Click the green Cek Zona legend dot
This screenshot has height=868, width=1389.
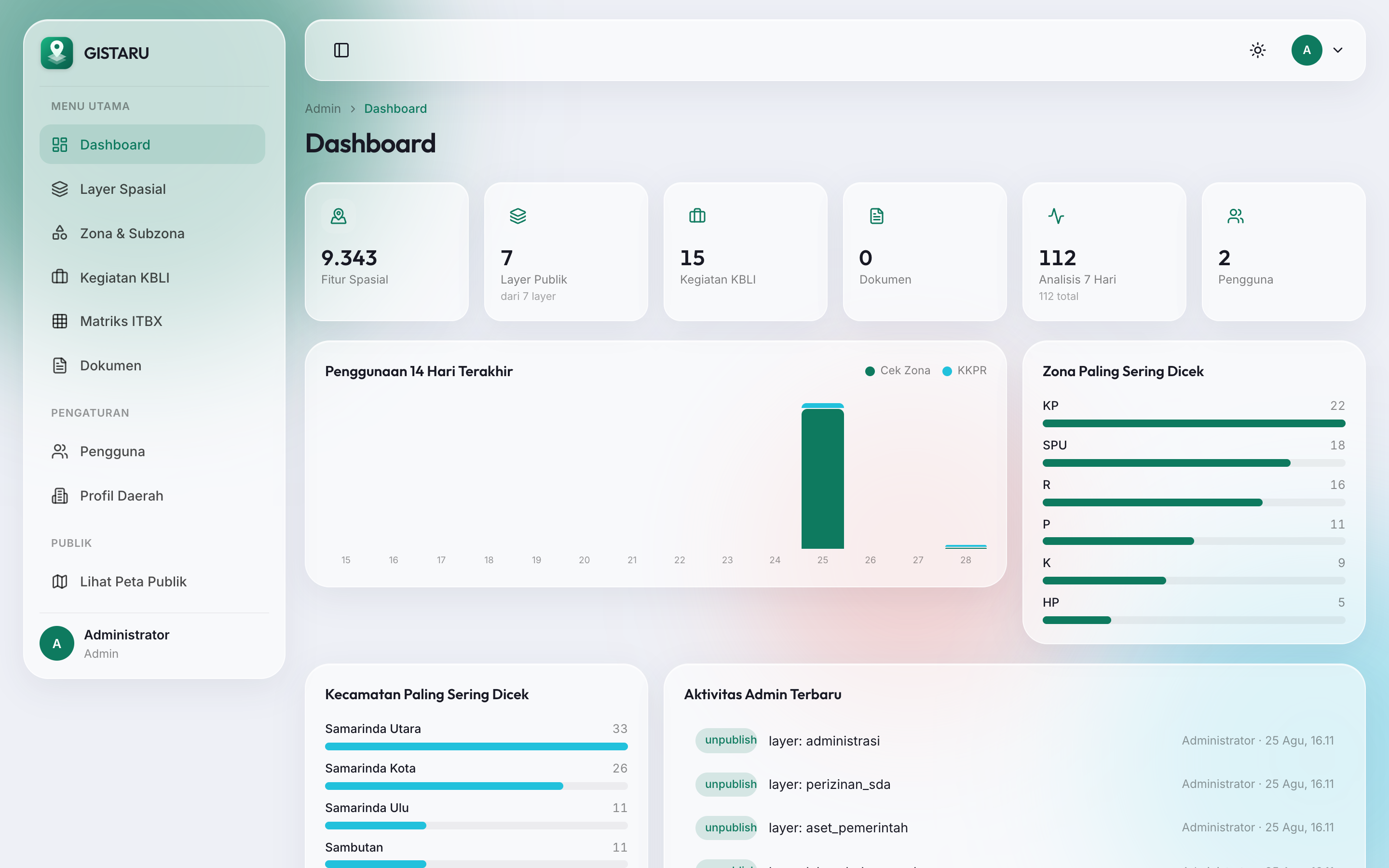[870, 371]
